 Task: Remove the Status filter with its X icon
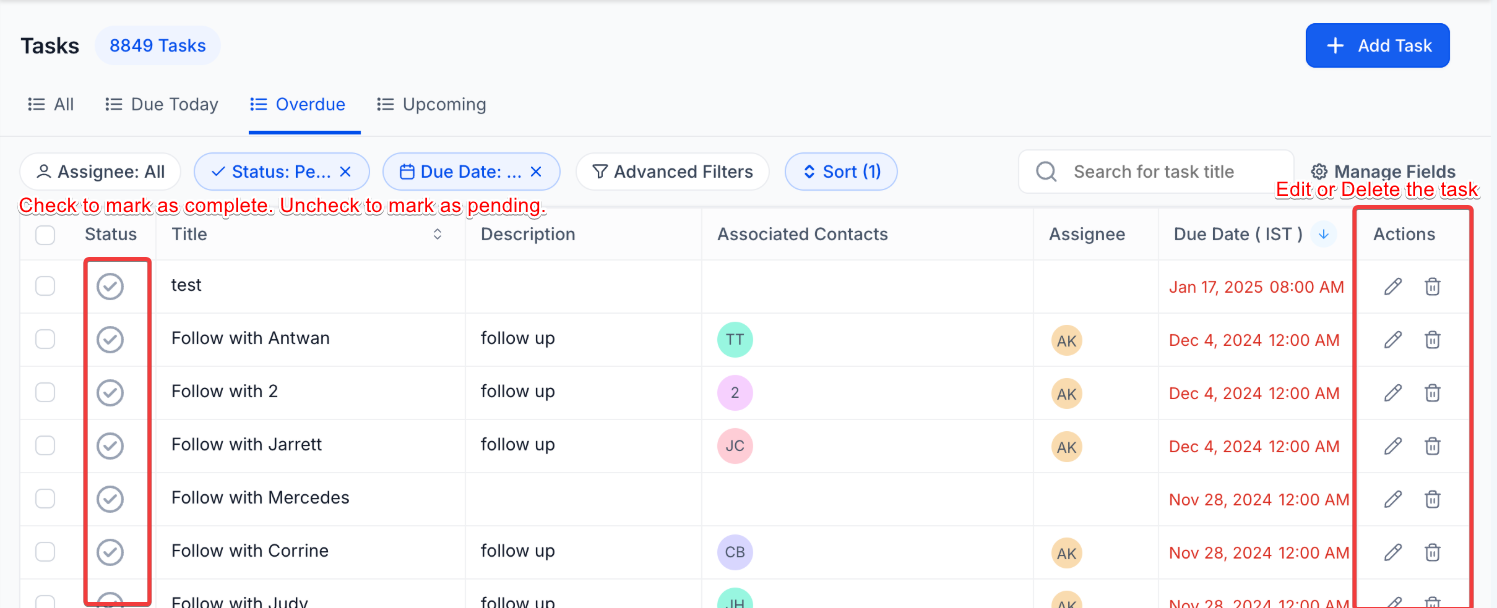coord(346,172)
